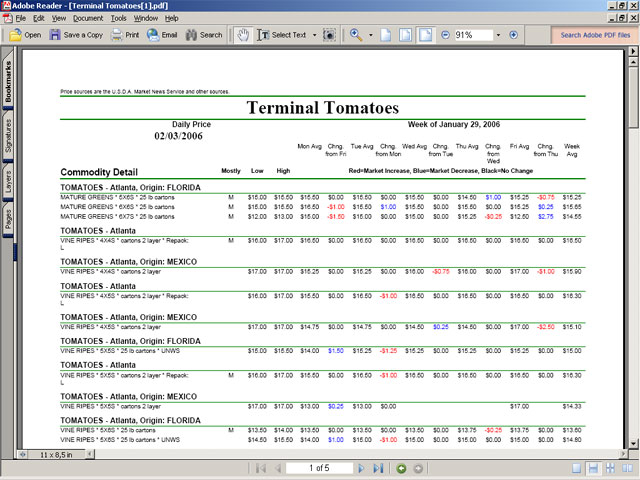The image size is (640, 480).
Task: Switch to Facing pages layout
Action: pyautogui.click(x=627, y=468)
